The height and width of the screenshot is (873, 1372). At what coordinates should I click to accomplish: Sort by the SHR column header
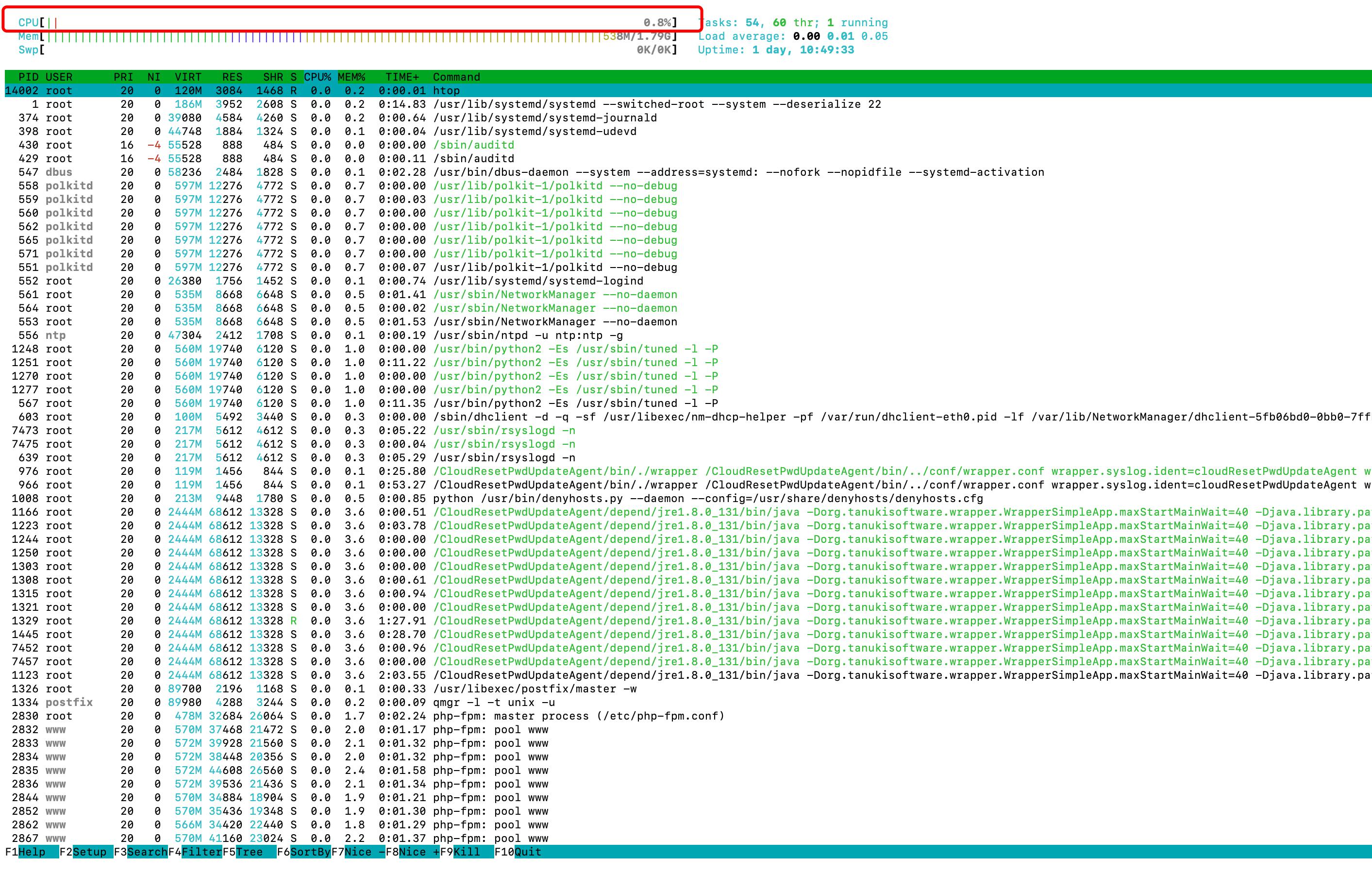[273, 77]
